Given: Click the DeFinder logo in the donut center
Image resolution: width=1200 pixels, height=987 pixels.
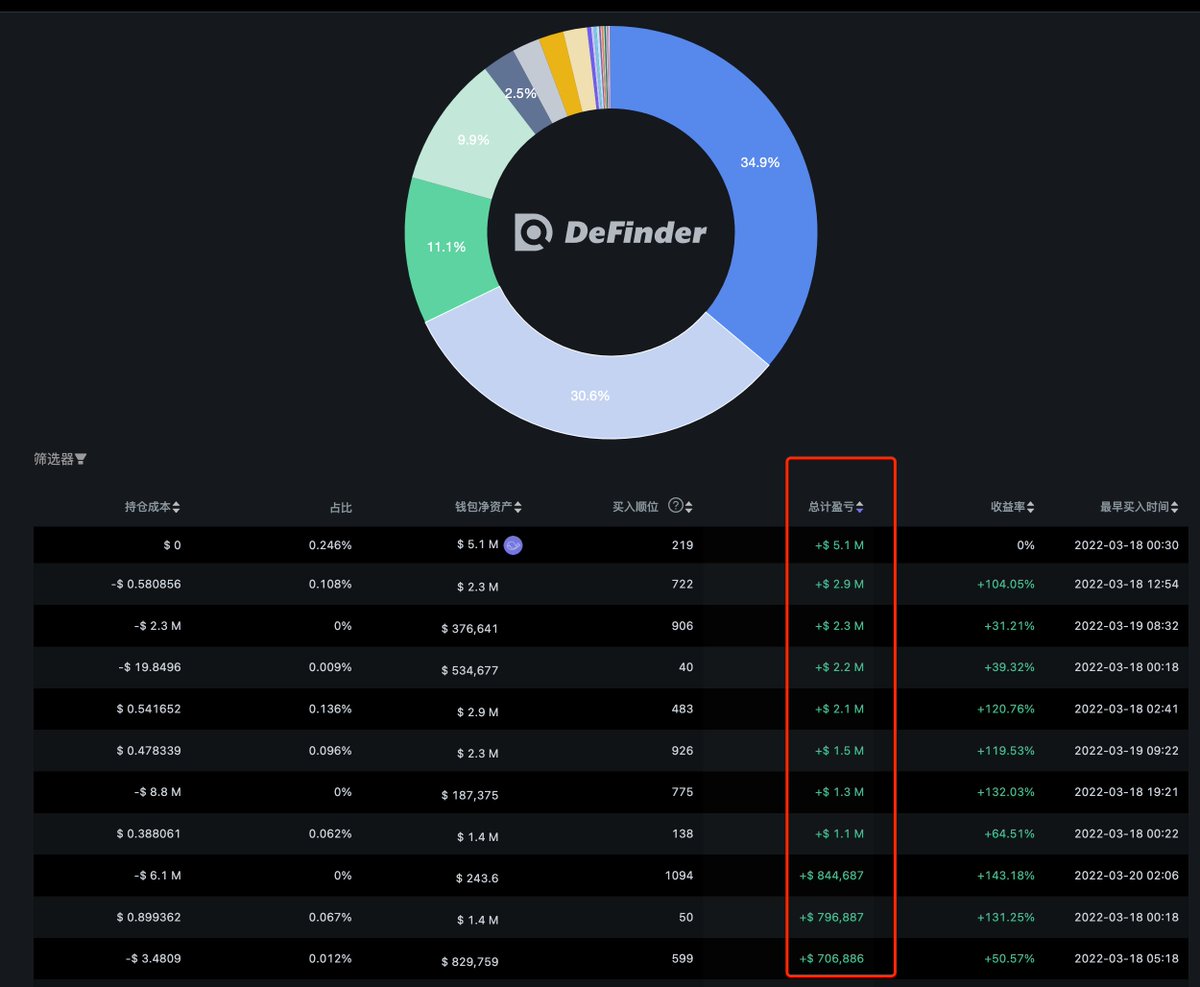Looking at the screenshot, I should pyautogui.click(x=610, y=233).
